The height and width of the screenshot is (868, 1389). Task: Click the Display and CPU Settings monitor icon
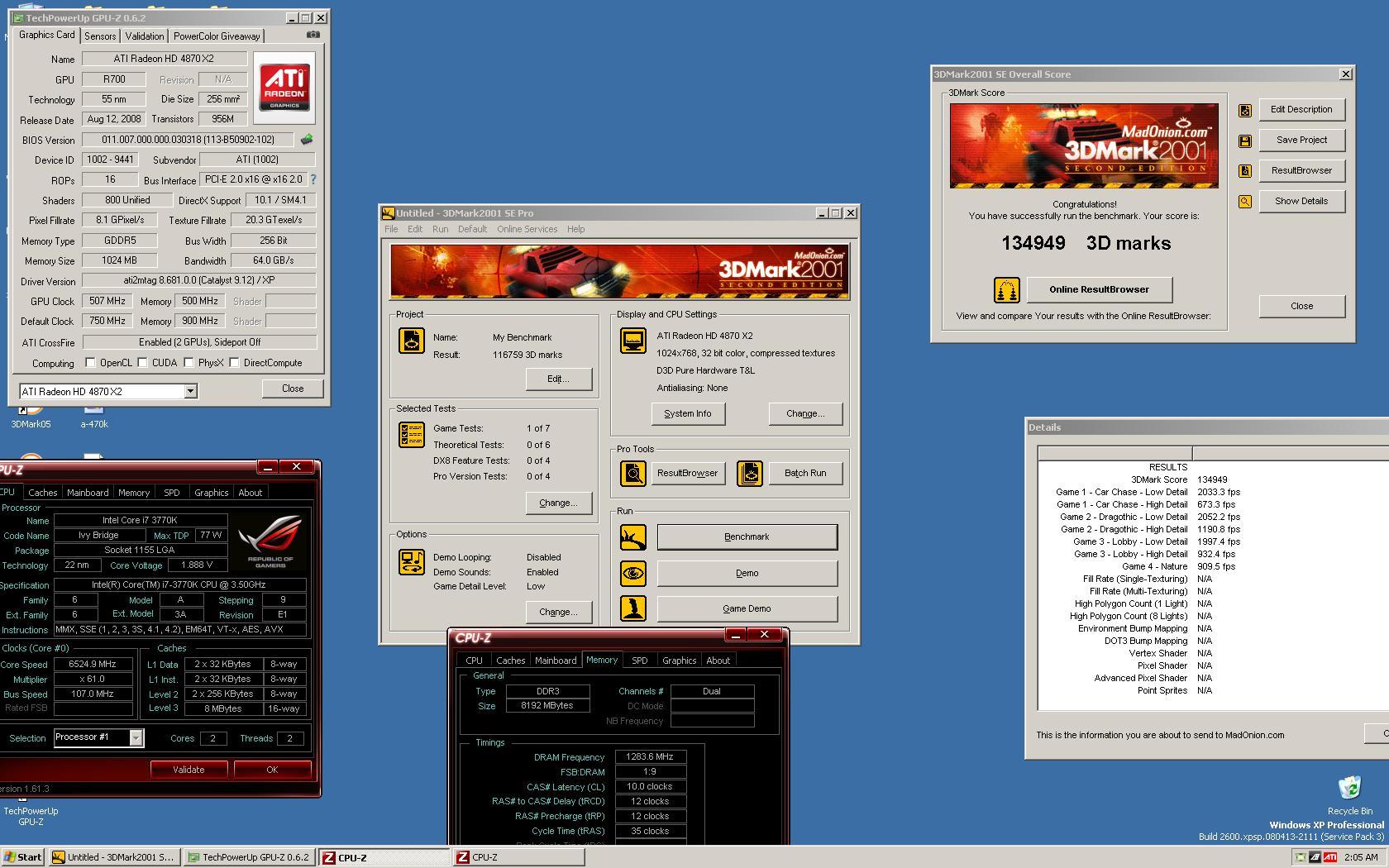[633, 341]
